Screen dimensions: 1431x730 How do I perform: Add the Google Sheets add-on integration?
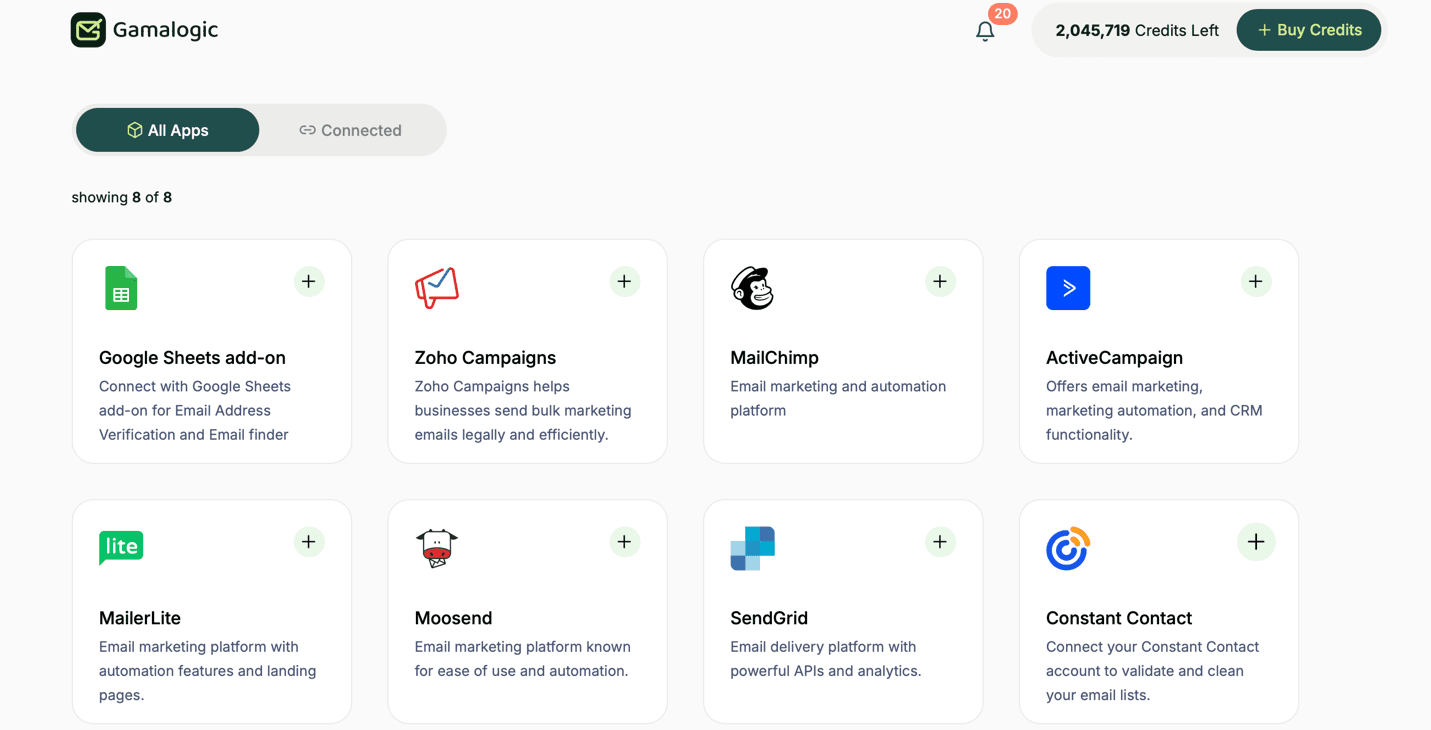click(309, 282)
